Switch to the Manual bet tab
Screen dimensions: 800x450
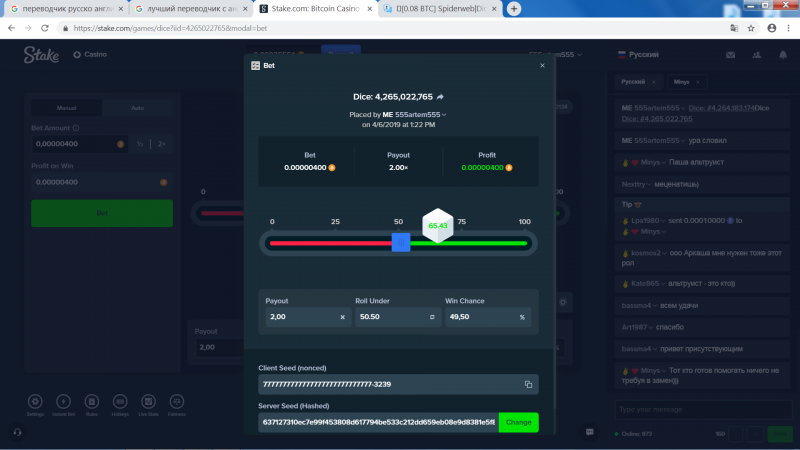(67, 108)
